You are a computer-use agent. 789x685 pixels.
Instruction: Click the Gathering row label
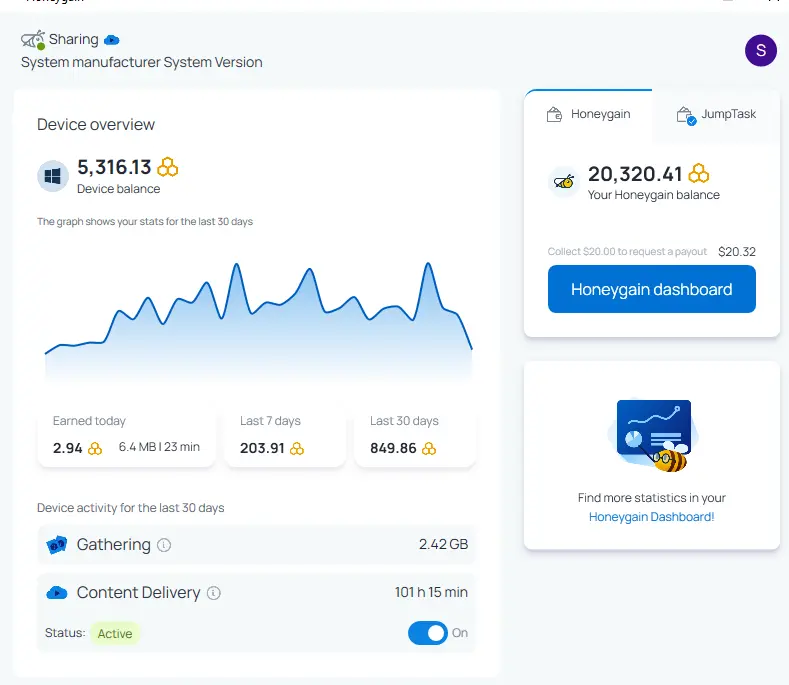114,545
